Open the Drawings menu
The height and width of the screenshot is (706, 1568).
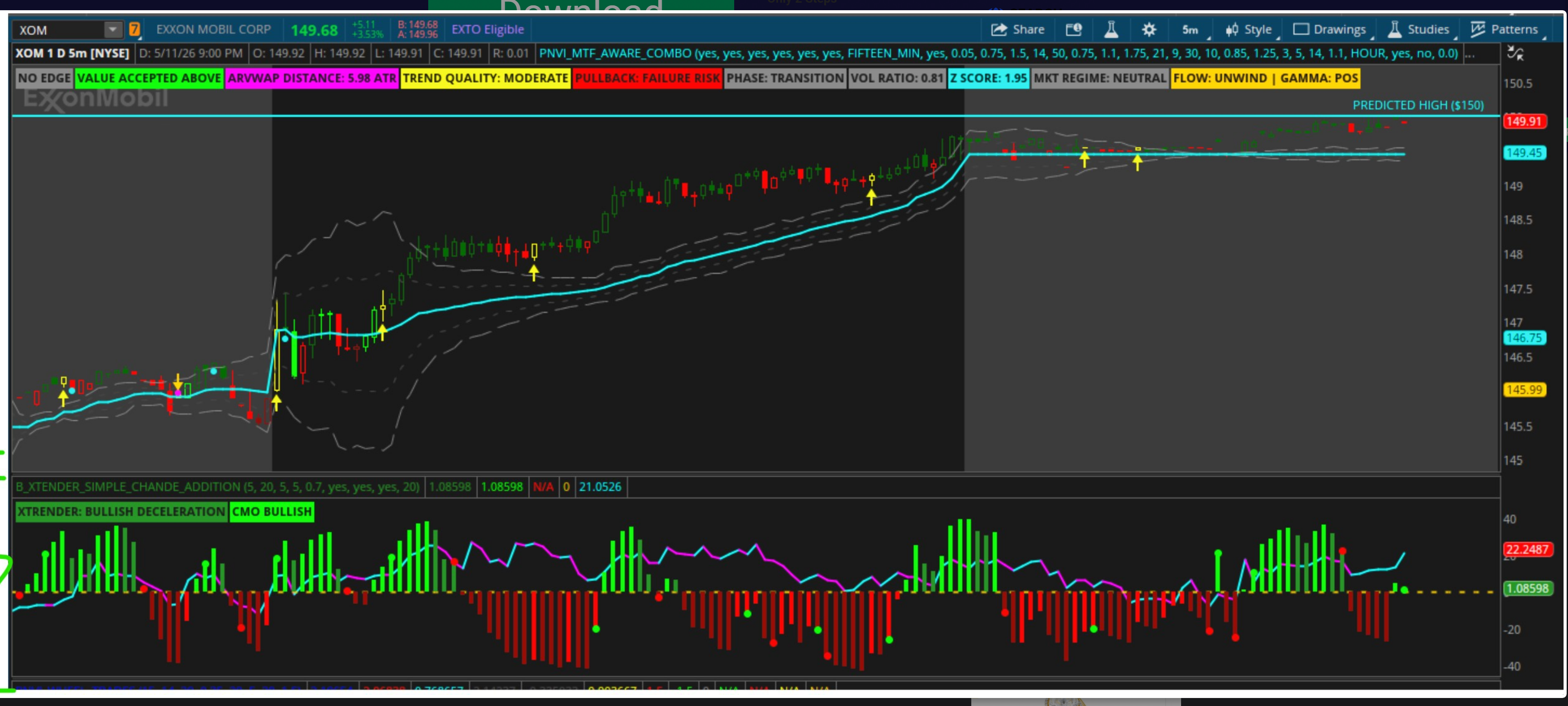(x=1329, y=29)
